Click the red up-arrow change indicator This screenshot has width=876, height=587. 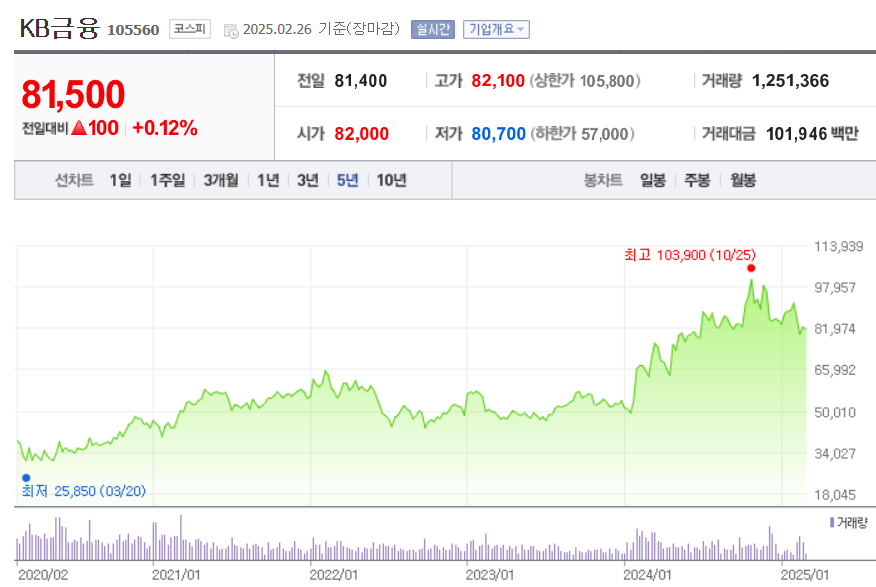[79, 128]
